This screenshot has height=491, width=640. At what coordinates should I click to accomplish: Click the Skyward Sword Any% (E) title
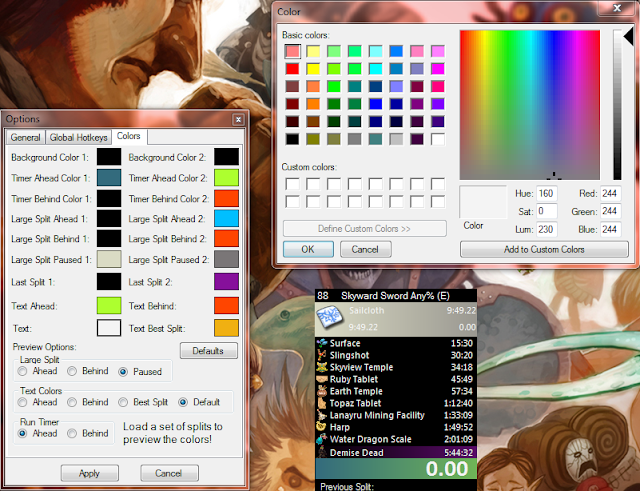tap(395, 296)
